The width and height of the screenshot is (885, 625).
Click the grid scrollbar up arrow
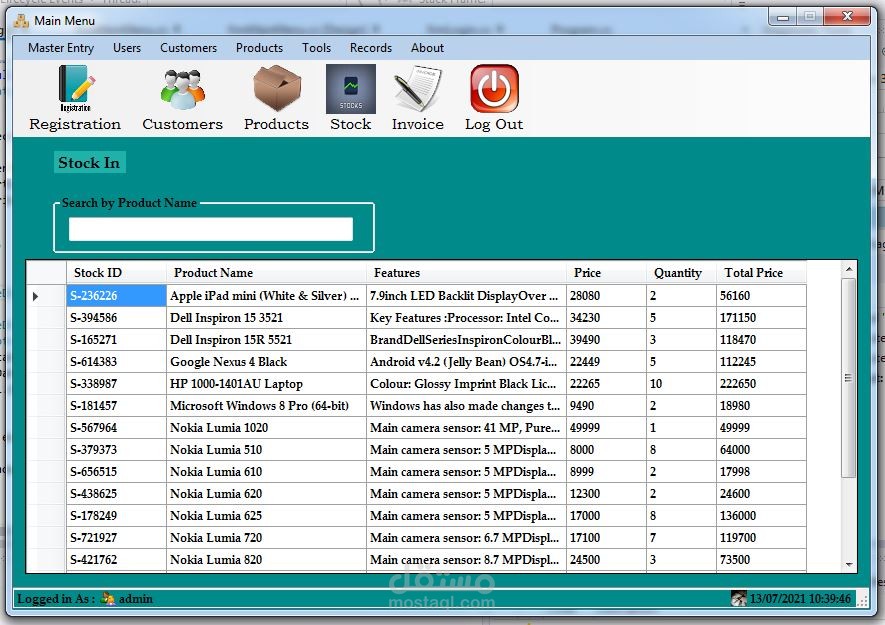[x=849, y=269]
